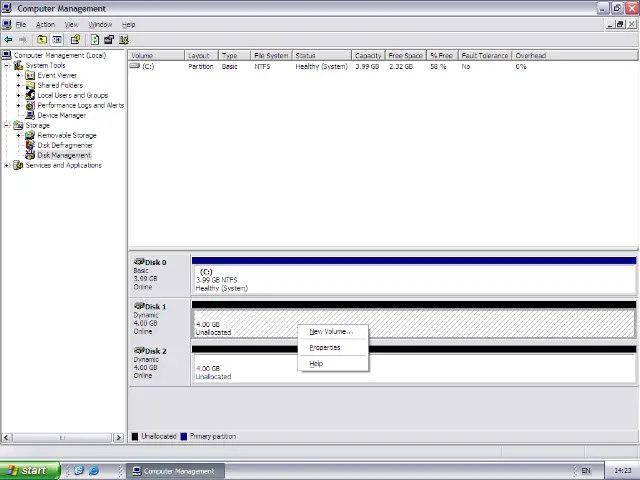Click the Event Viewer icon in tree
The height and width of the screenshot is (480, 640).
pos(30,76)
